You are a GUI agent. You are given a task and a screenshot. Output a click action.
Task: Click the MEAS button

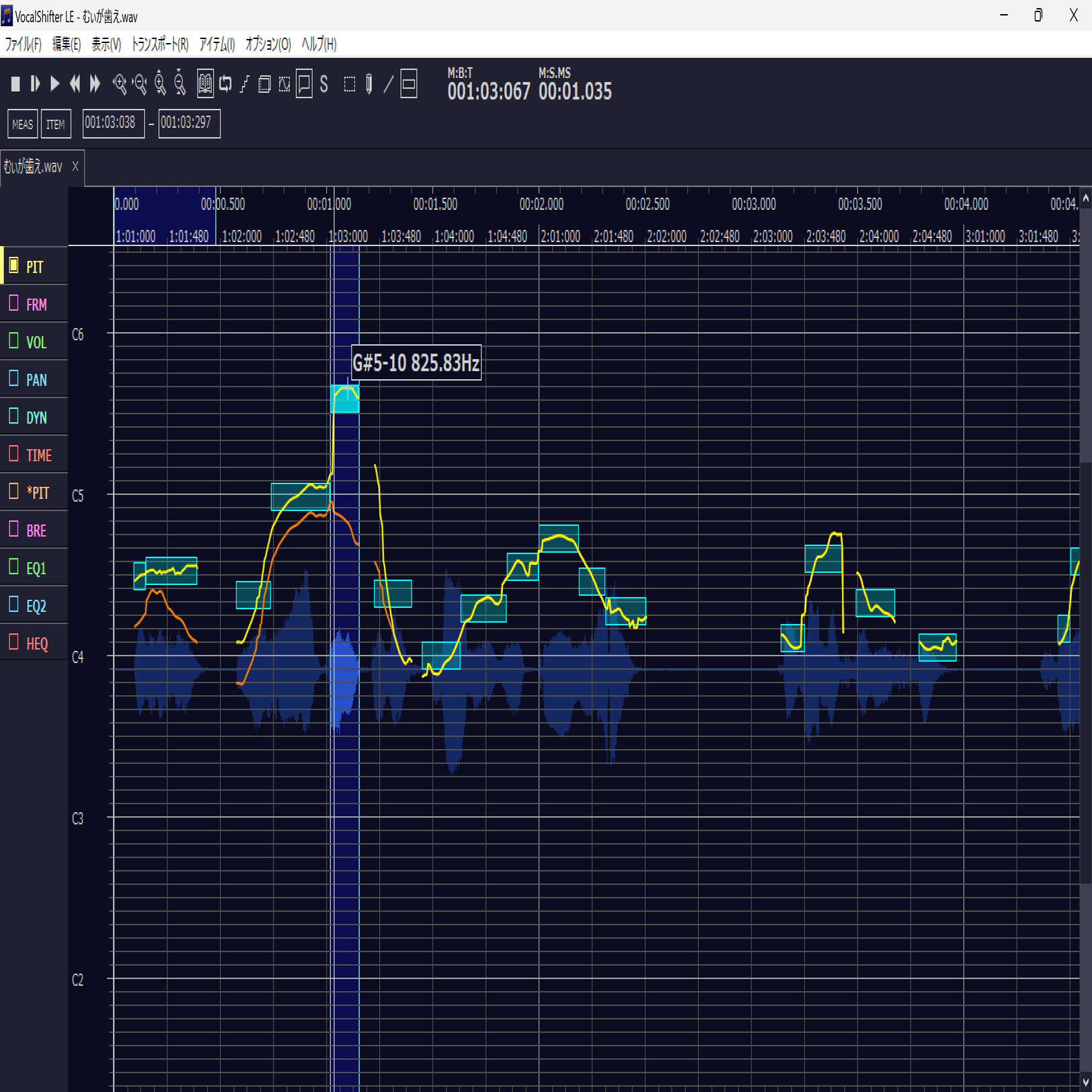click(23, 124)
